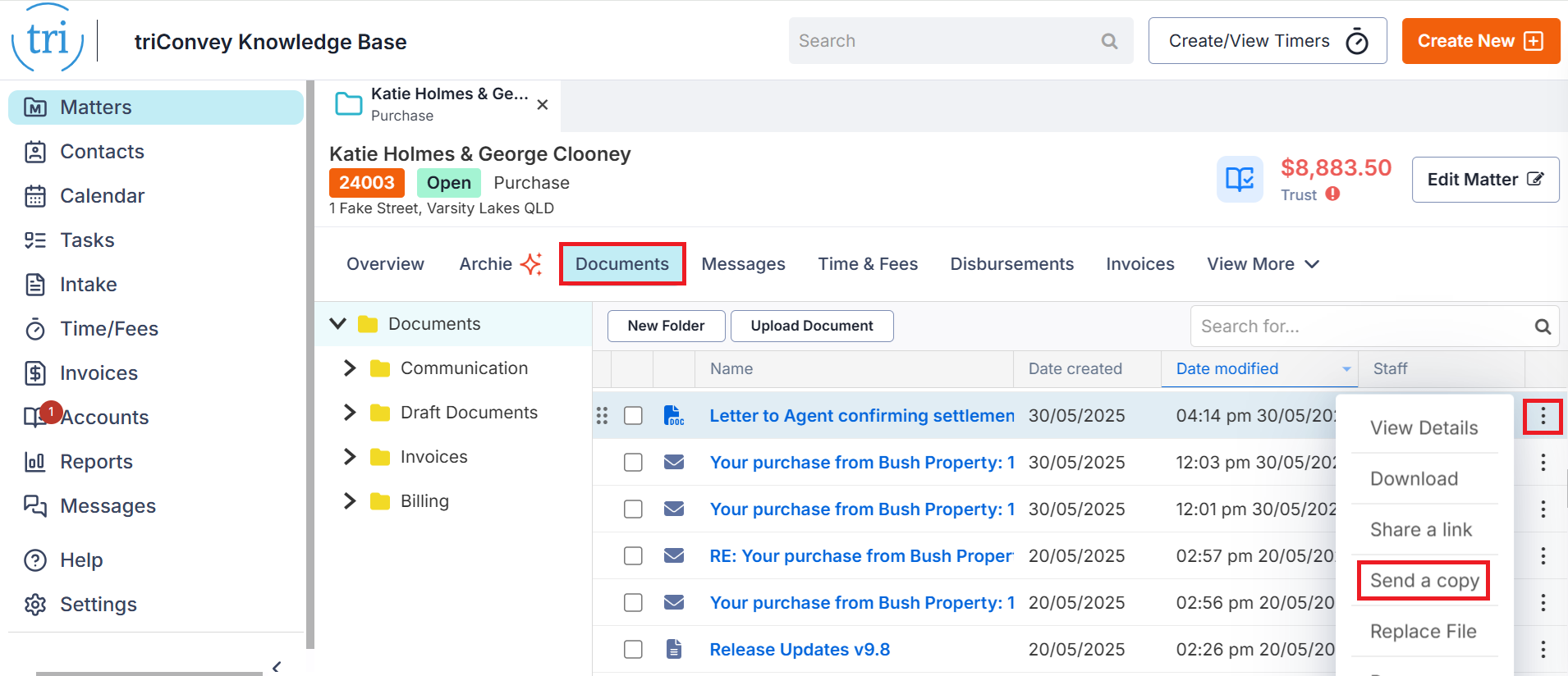Open the View More dropdown
This screenshot has width=1568, height=676.
pyautogui.click(x=1263, y=264)
